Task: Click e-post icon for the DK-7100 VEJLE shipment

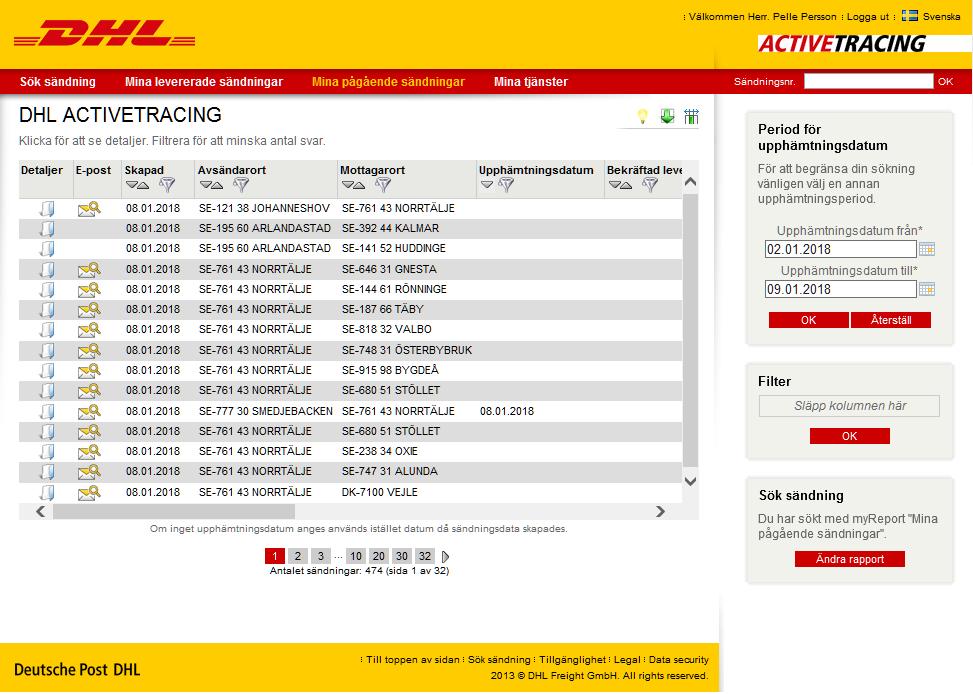Action: click(x=89, y=492)
